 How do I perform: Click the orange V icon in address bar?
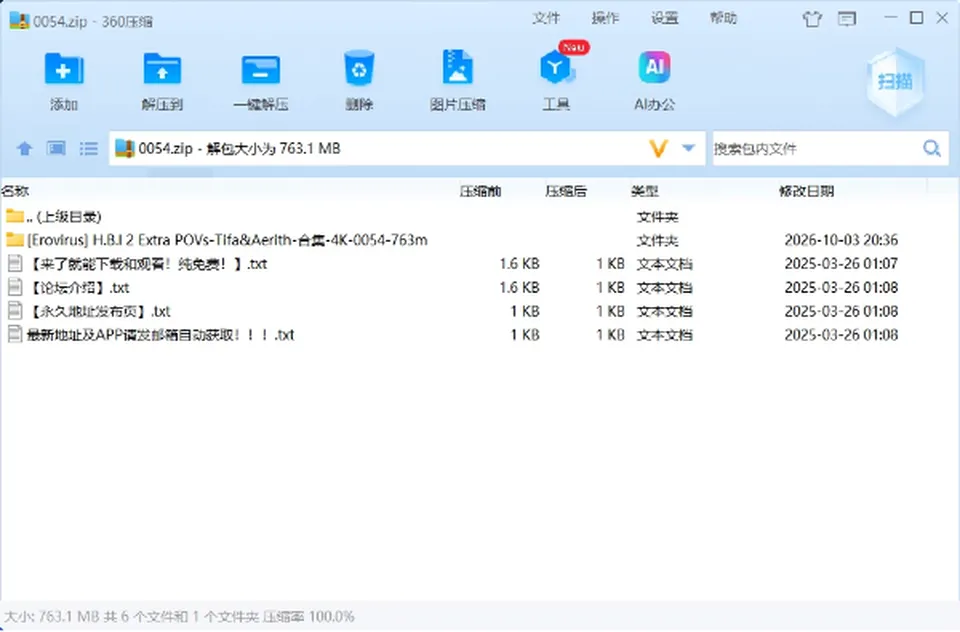658,148
